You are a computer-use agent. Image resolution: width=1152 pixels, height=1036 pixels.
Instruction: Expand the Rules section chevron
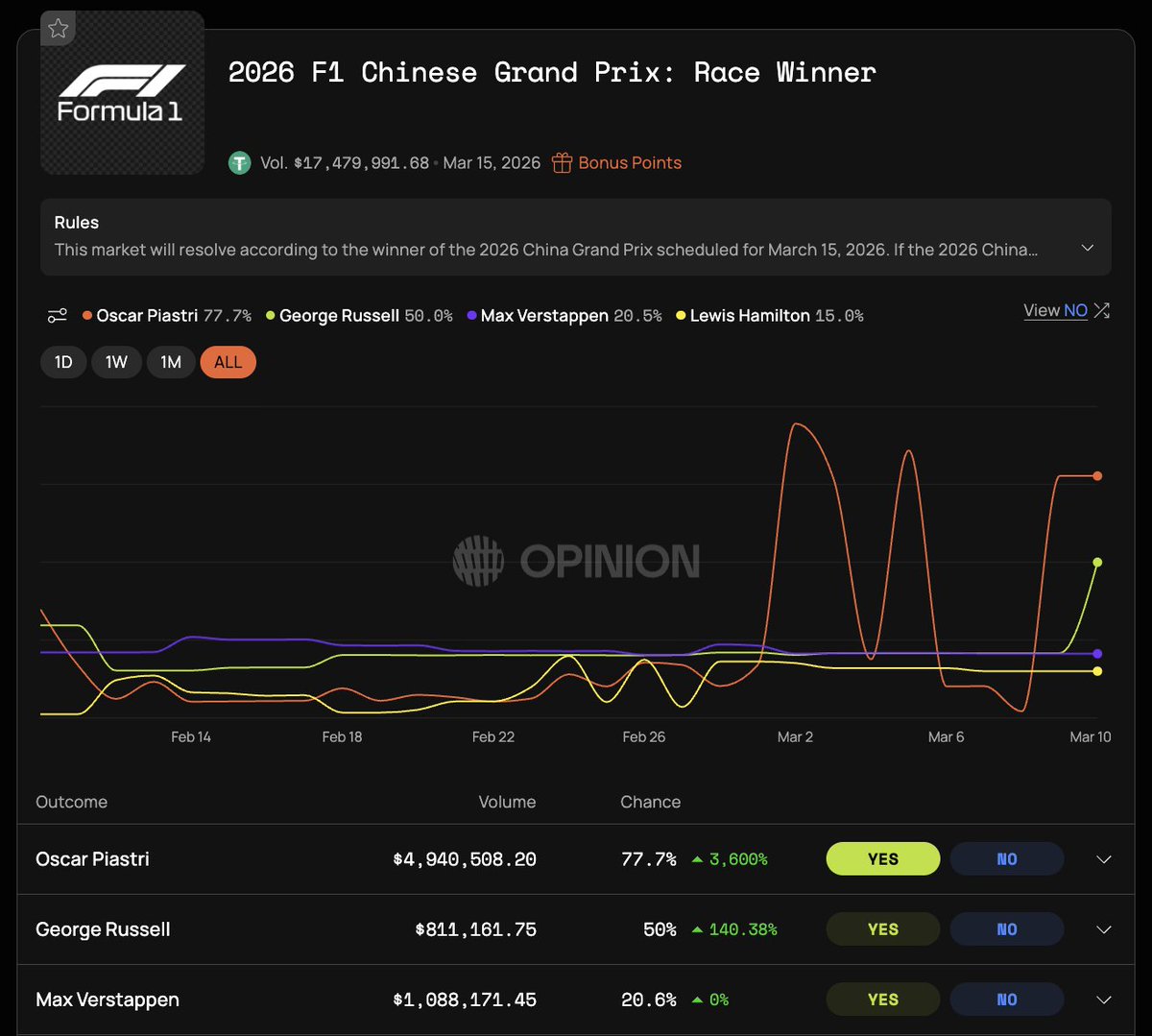[1088, 248]
